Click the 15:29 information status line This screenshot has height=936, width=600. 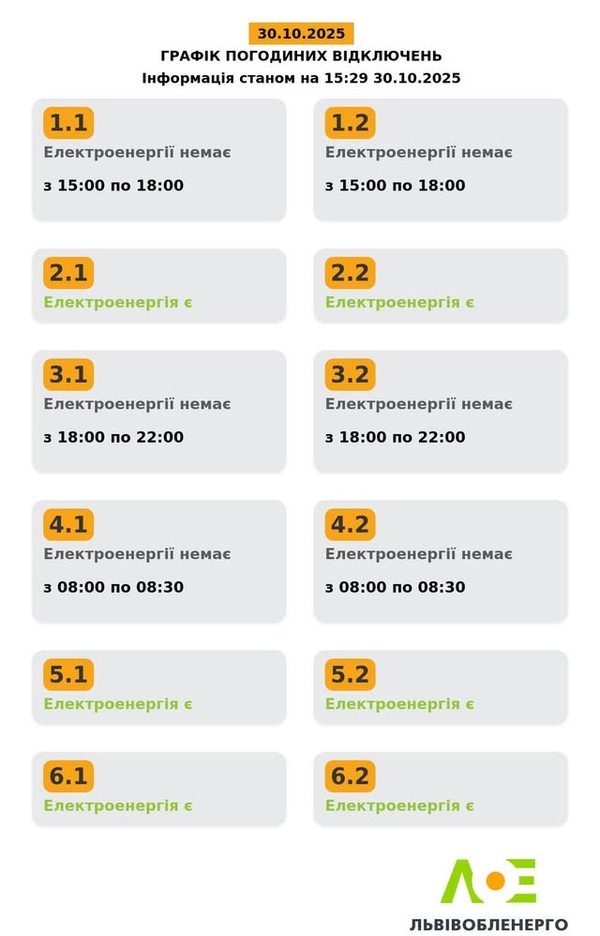coord(301,78)
